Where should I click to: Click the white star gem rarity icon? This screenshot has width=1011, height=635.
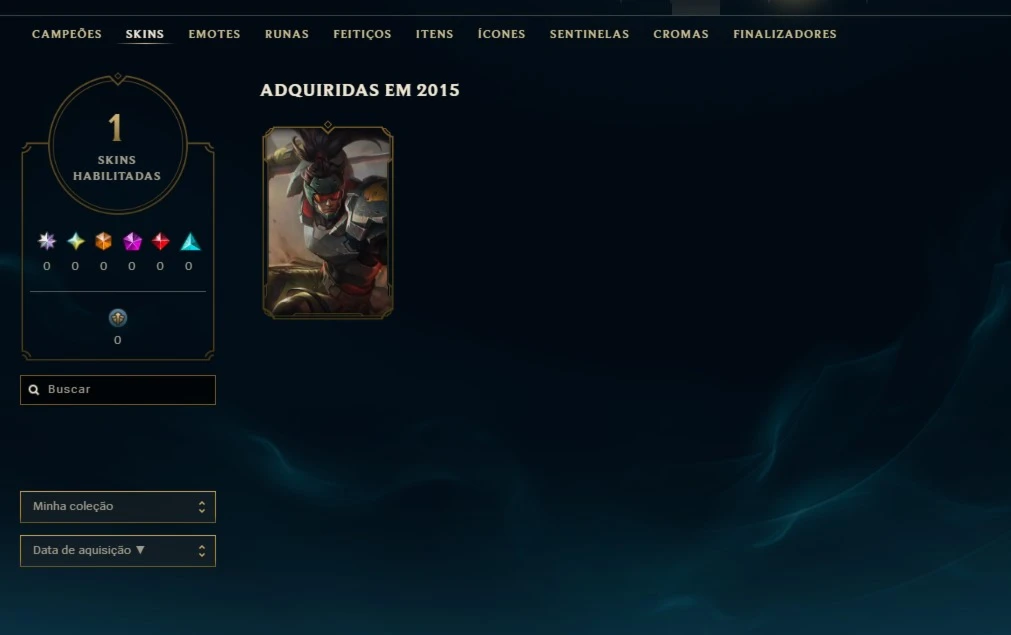click(46, 241)
